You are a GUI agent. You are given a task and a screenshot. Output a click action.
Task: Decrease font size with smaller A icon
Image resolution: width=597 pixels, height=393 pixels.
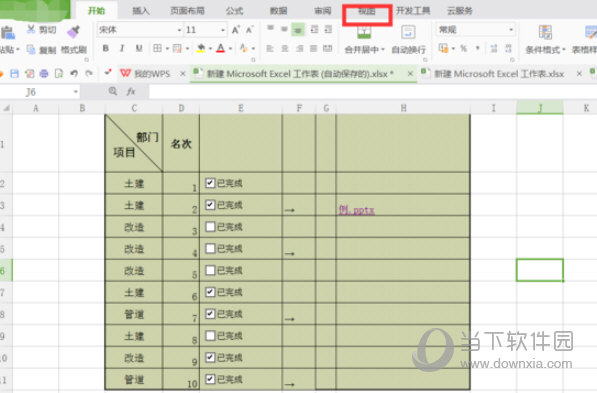pos(249,30)
